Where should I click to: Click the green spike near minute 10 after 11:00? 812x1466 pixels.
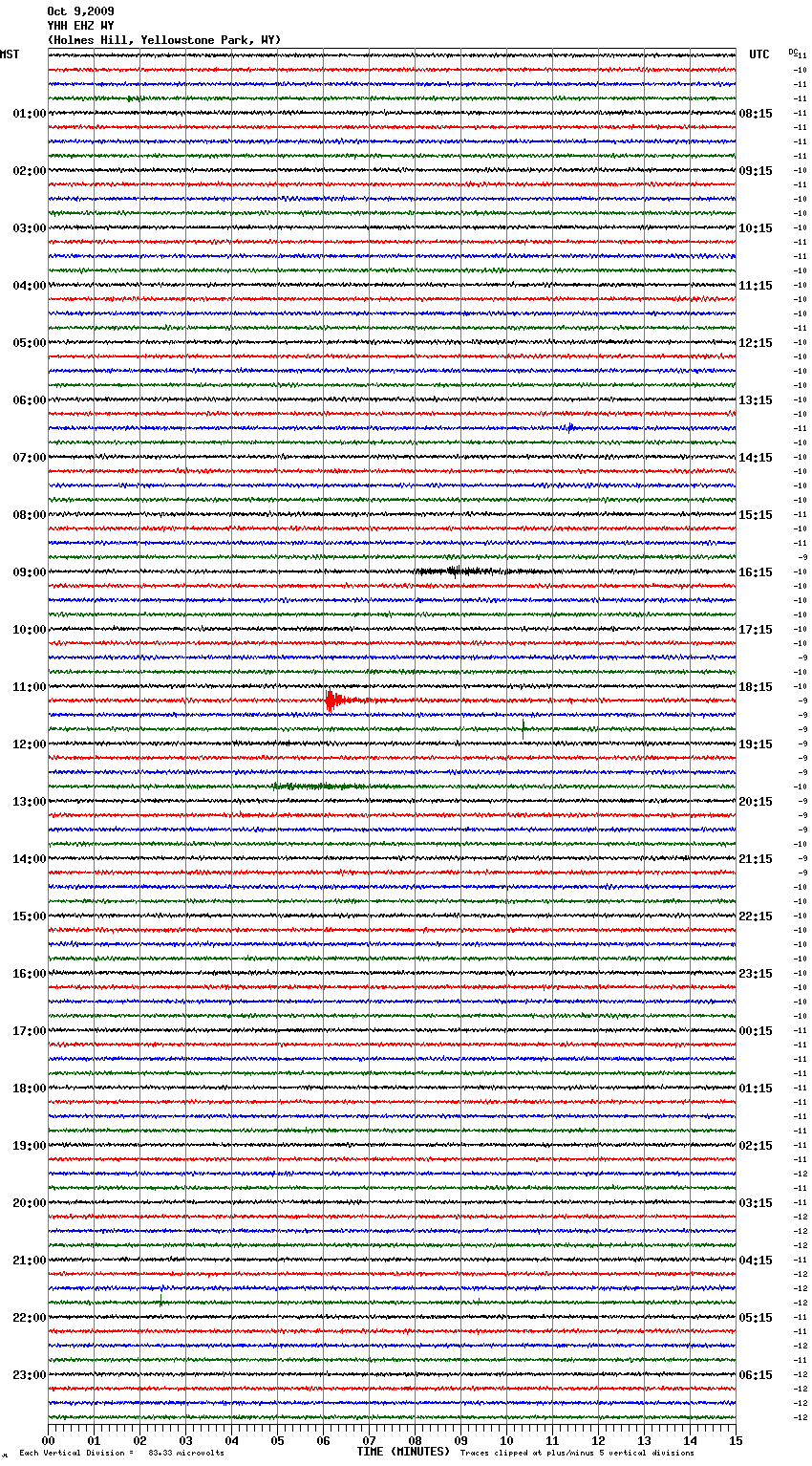(x=524, y=727)
